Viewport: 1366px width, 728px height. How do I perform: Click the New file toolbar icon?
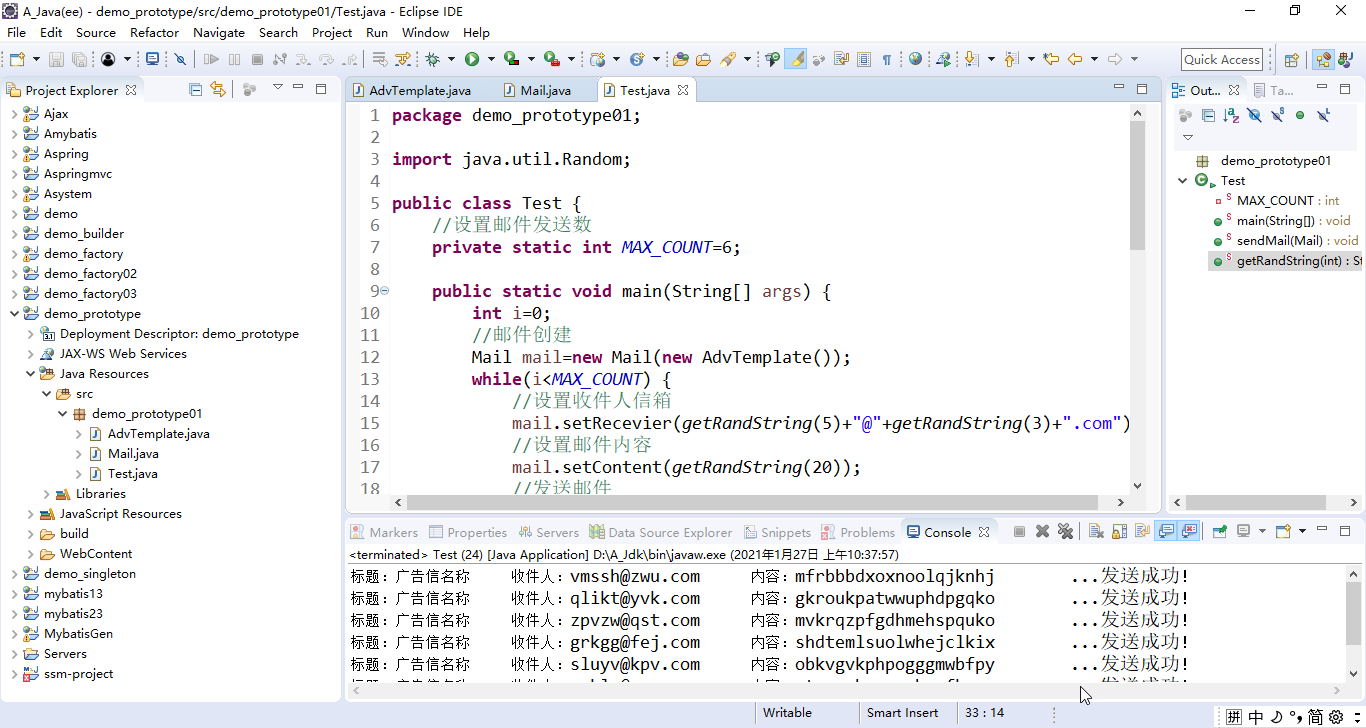17,60
